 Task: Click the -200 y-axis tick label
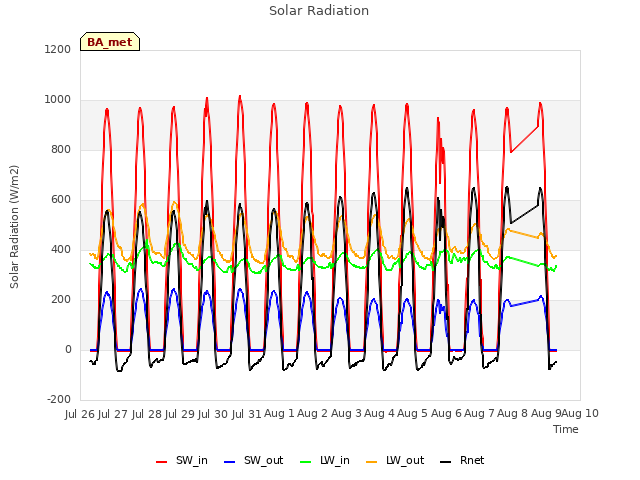coord(59,399)
